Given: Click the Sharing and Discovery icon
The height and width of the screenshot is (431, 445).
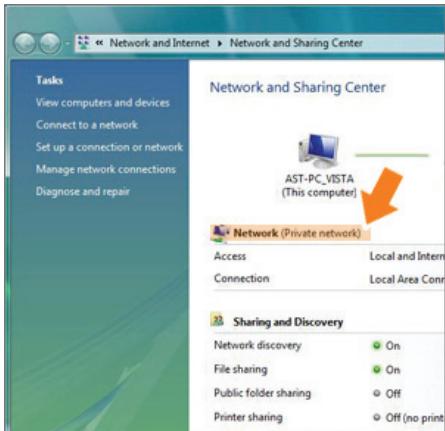Looking at the screenshot, I should click(217, 321).
